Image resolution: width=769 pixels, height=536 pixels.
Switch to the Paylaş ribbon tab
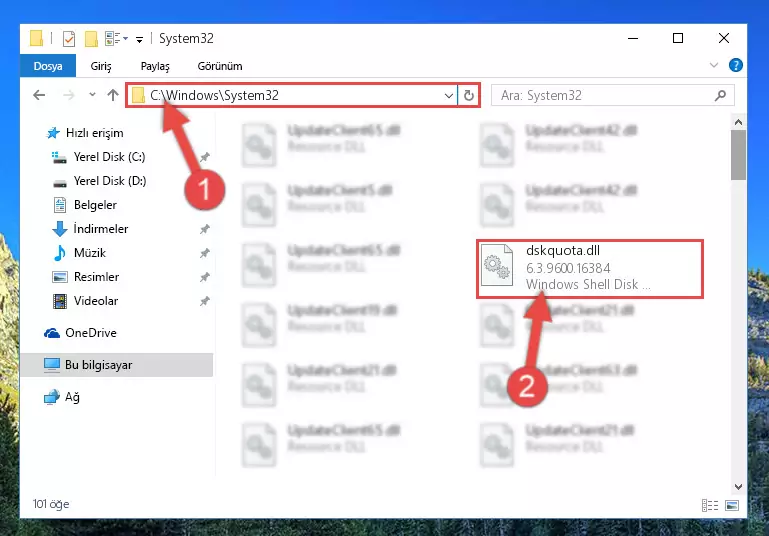[155, 66]
